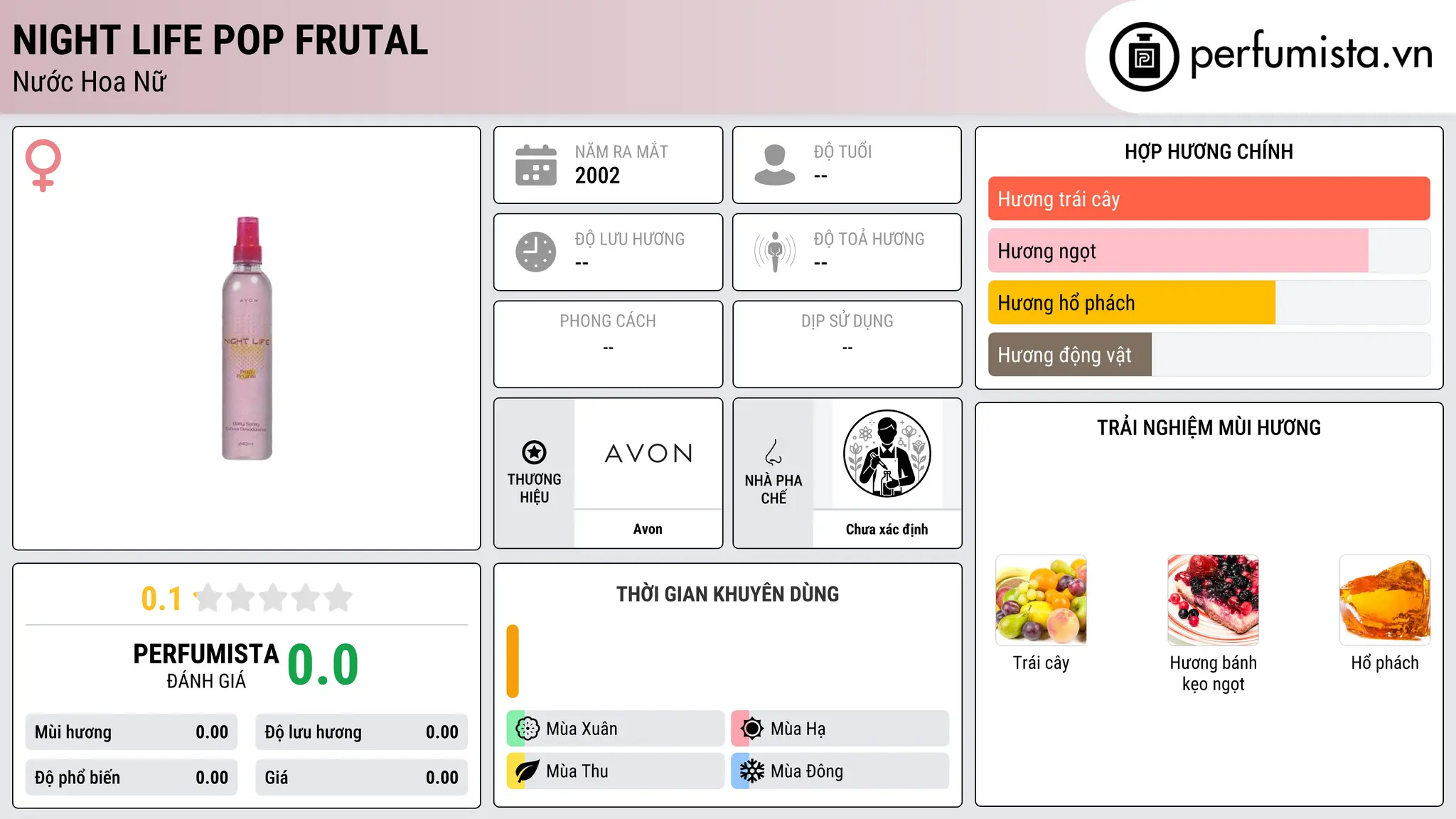Image resolution: width=1456 pixels, height=819 pixels.
Task: Click the launch year value 2002
Action: 597,176
